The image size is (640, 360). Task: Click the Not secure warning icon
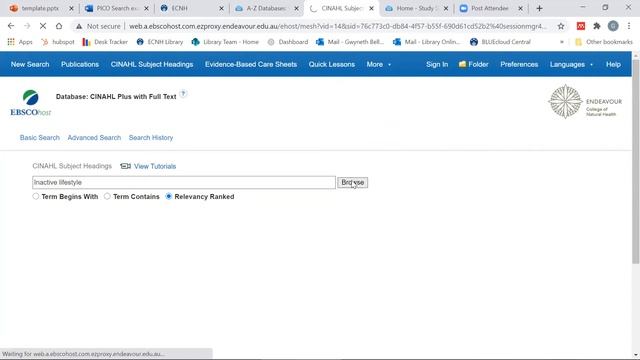point(79,26)
